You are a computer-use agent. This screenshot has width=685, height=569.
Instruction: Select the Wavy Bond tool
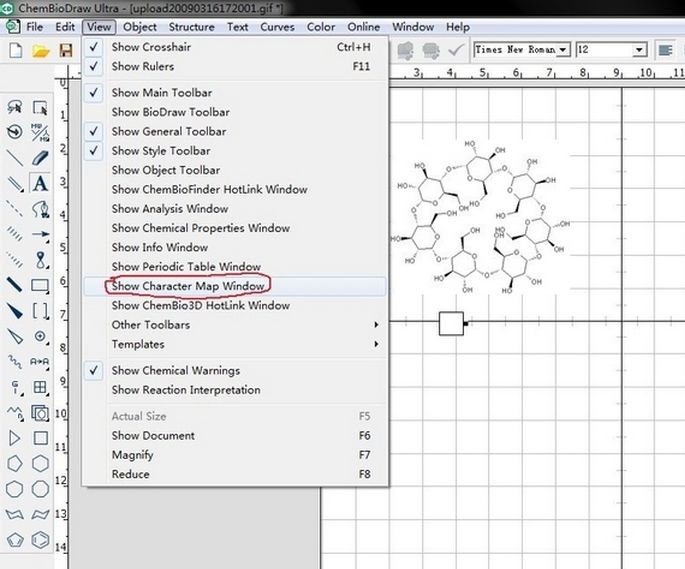(x=14, y=361)
